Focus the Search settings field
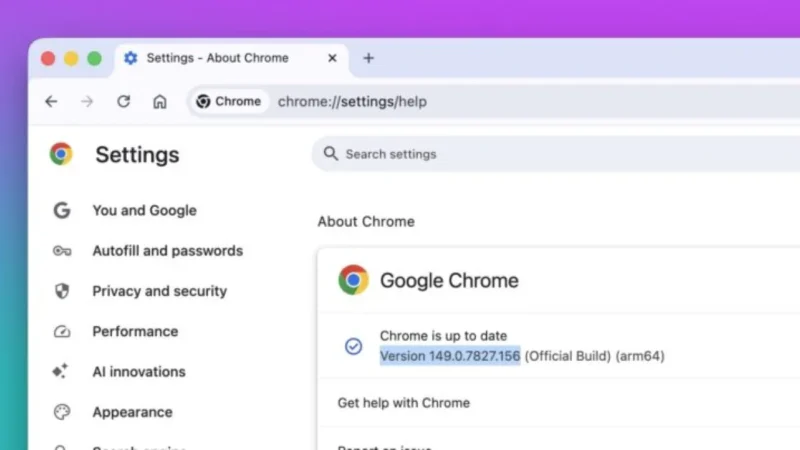The image size is (800, 450). point(556,154)
